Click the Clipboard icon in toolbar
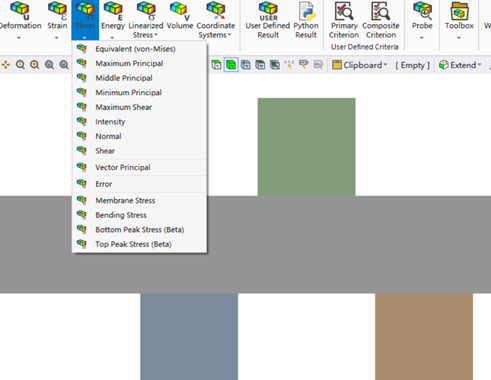Image resolution: width=491 pixels, height=380 pixels. [x=337, y=65]
